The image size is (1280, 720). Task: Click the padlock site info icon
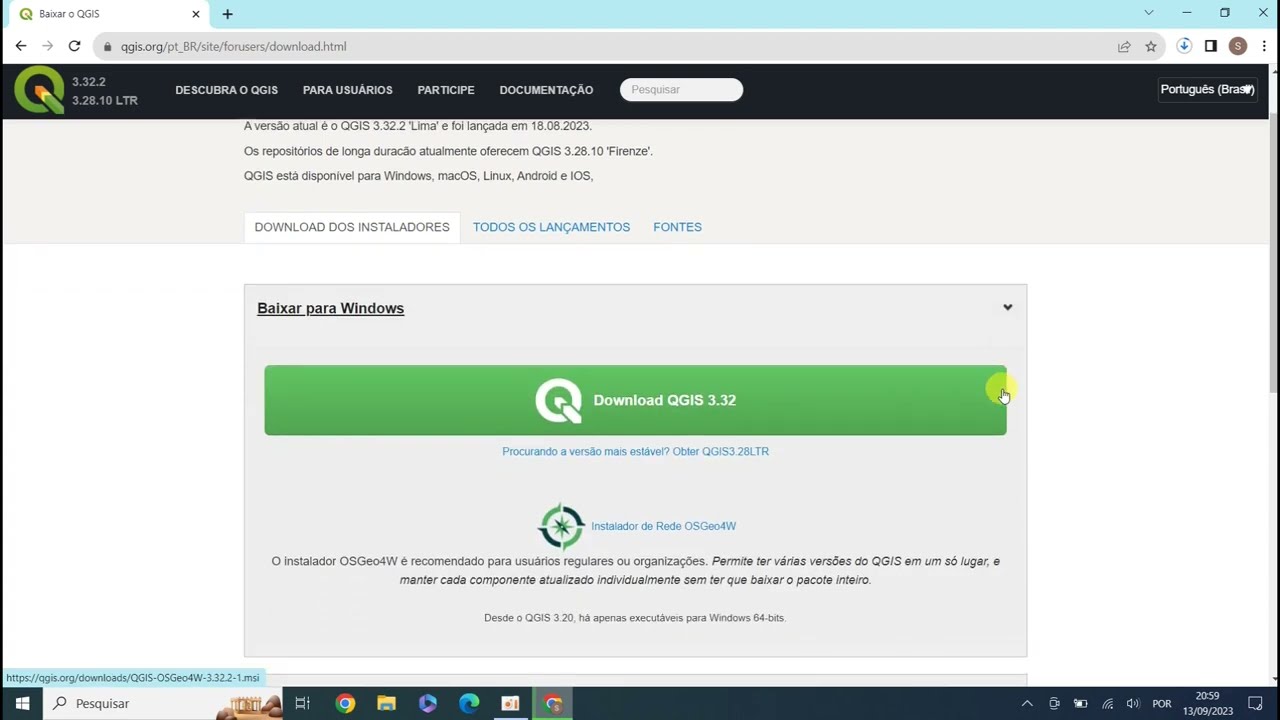click(x=108, y=46)
